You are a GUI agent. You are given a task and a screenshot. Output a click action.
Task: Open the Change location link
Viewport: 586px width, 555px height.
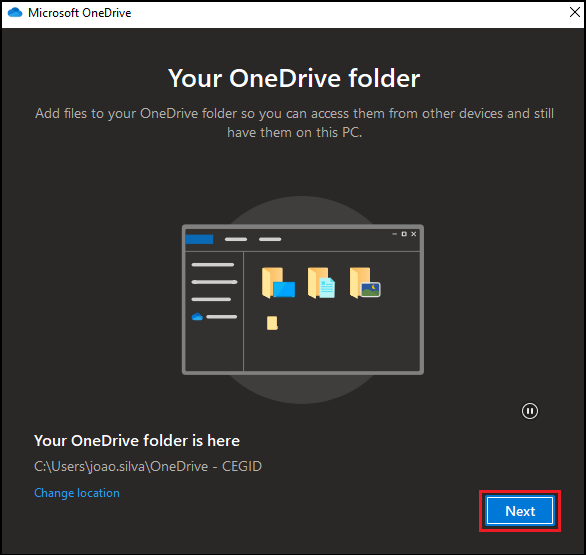(x=77, y=493)
